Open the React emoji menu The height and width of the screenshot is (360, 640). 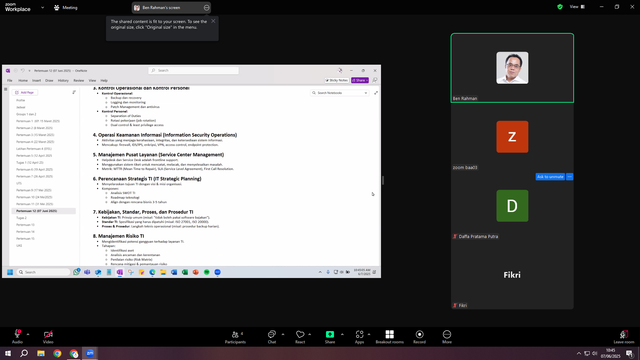tap(300, 337)
